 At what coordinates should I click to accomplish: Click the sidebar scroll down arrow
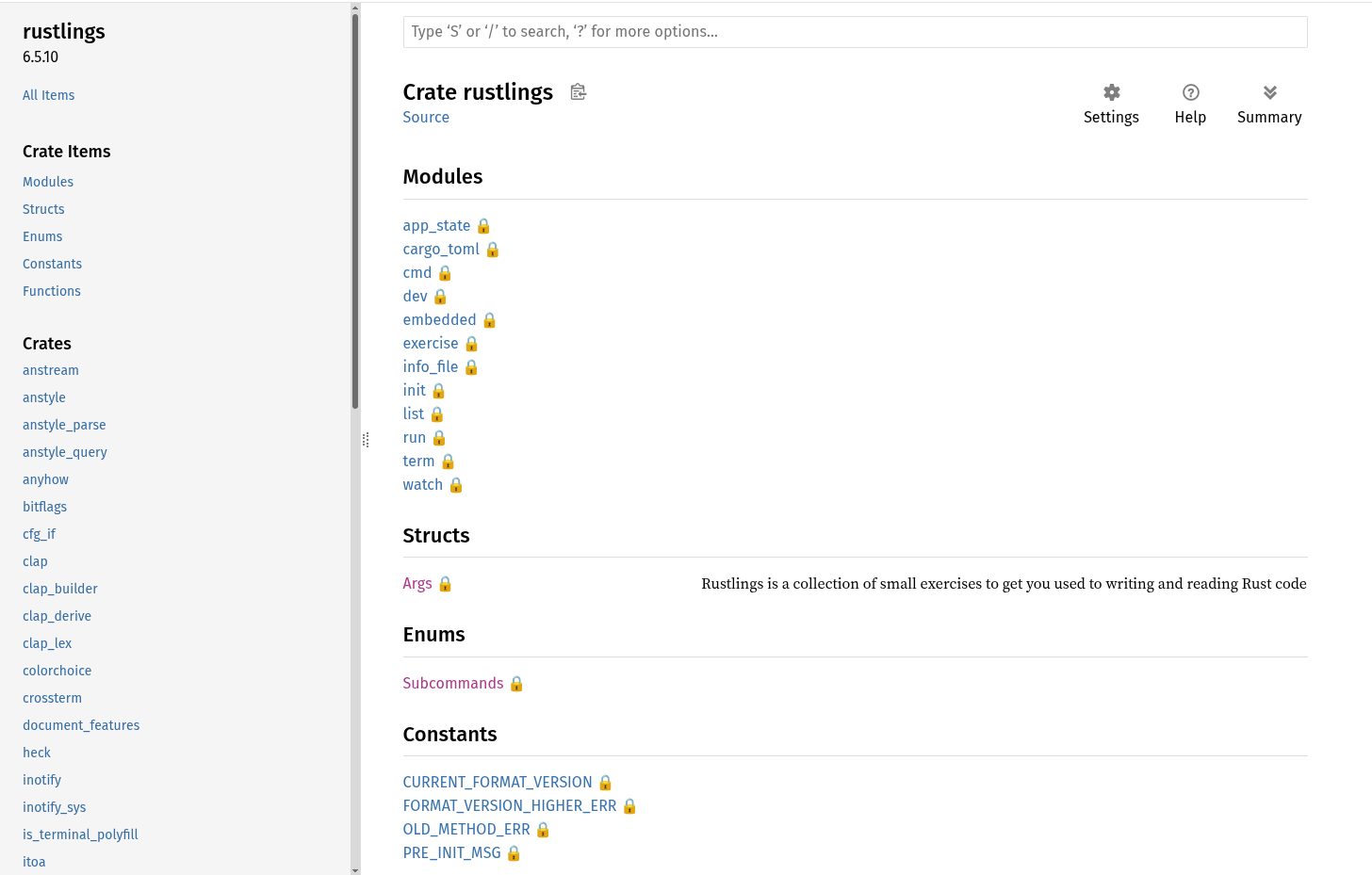point(355,869)
